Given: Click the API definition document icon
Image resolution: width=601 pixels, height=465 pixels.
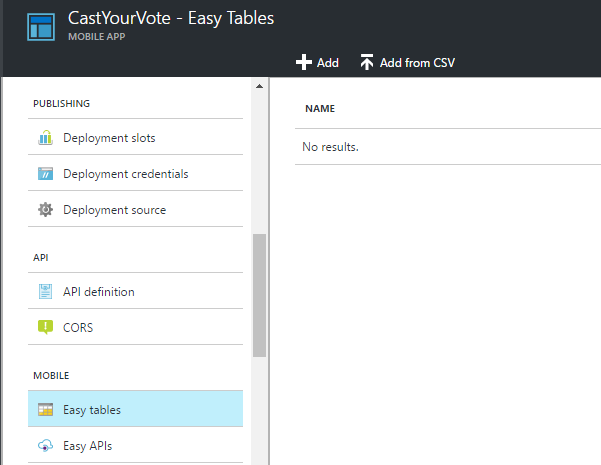Looking at the screenshot, I should click(45, 291).
